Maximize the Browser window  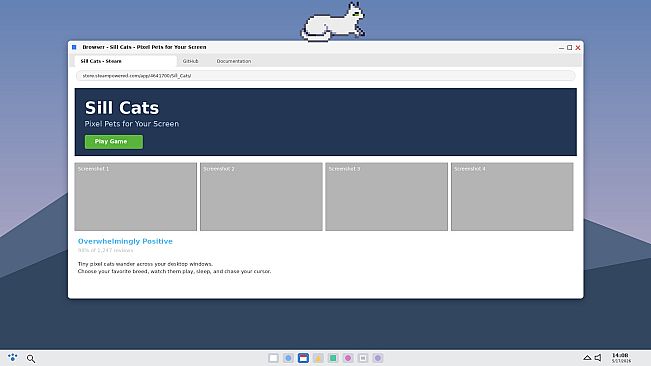(x=570, y=48)
